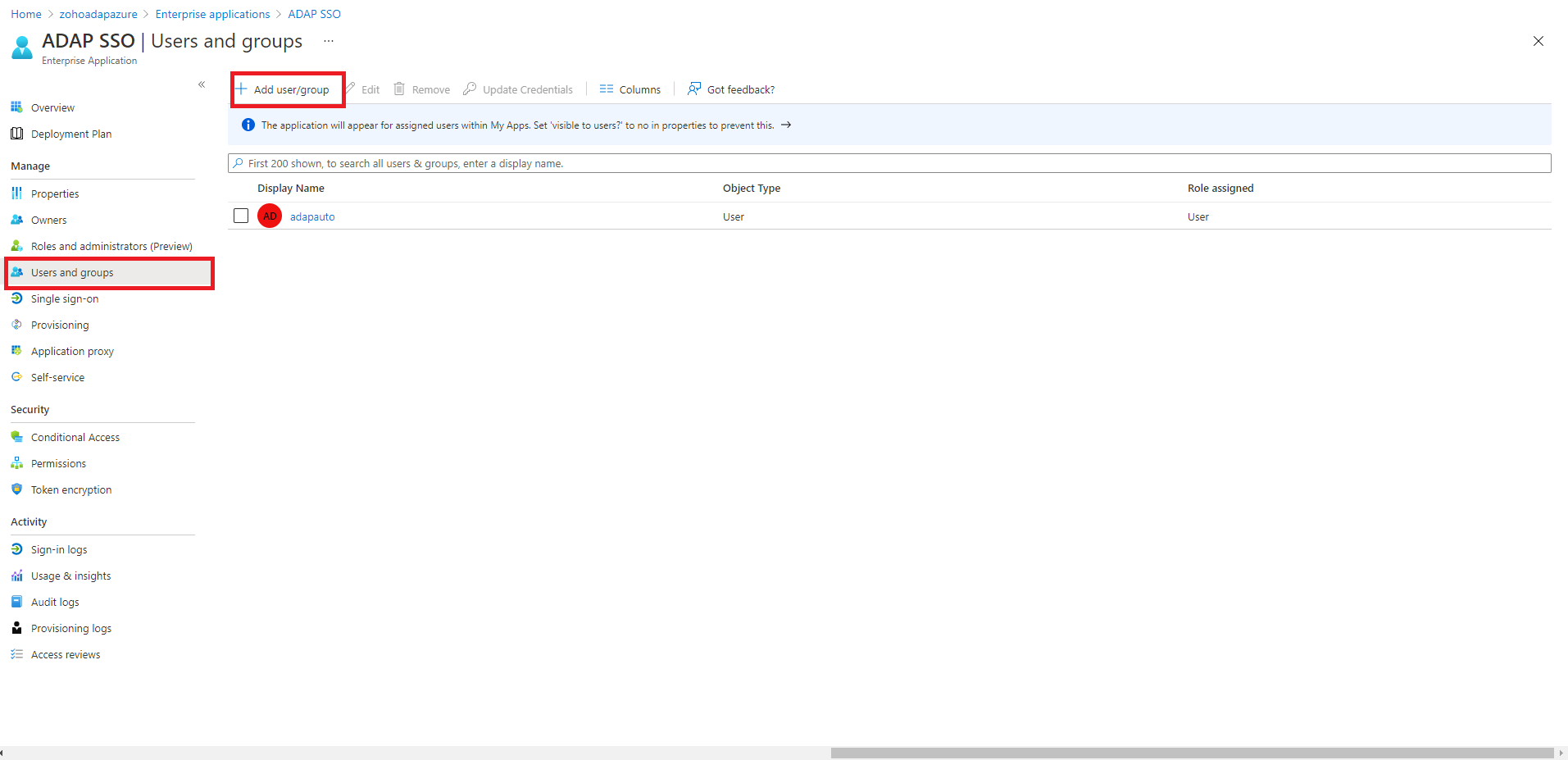Open Application proxy settings
Viewport: 1568px width, 760px height.
click(x=72, y=351)
